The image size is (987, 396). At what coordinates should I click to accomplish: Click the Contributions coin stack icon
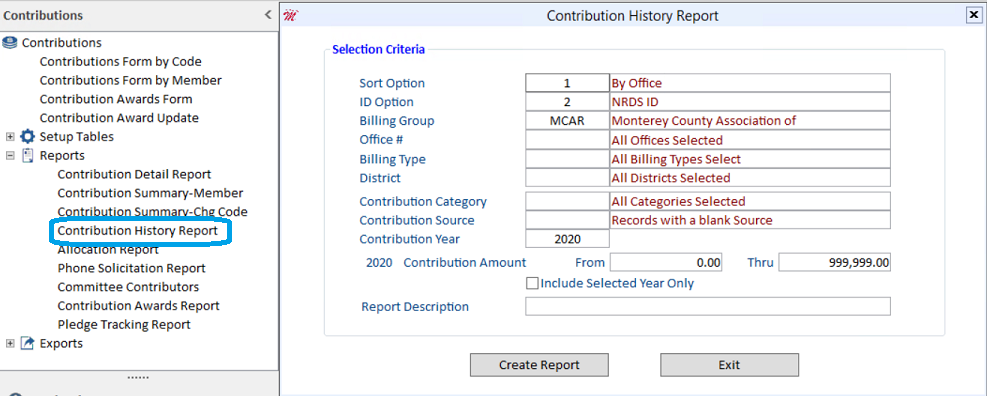pos(9,43)
